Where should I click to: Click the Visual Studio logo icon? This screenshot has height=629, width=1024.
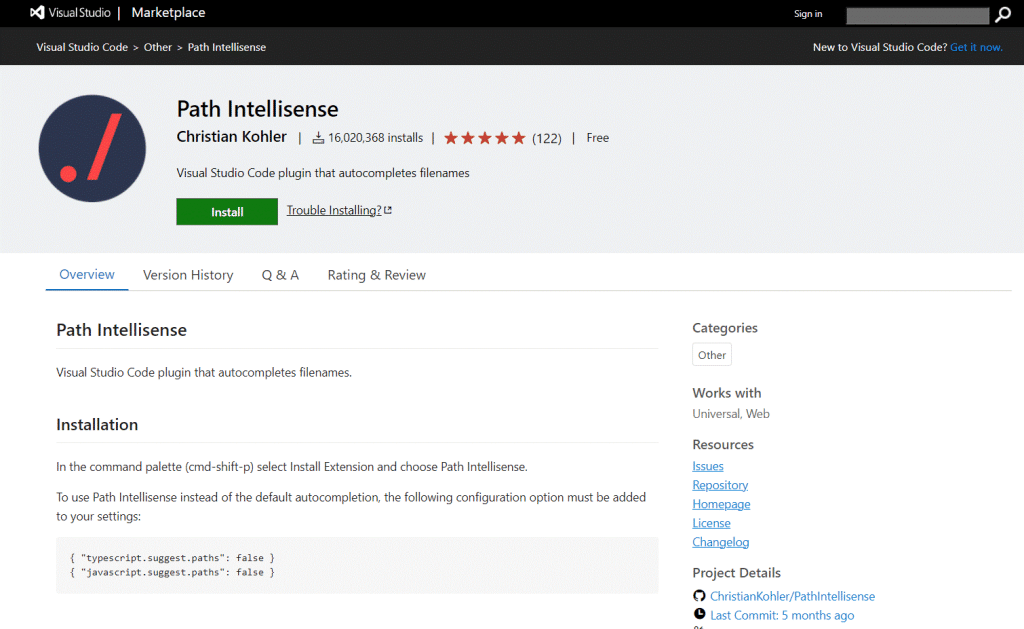(x=37, y=12)
